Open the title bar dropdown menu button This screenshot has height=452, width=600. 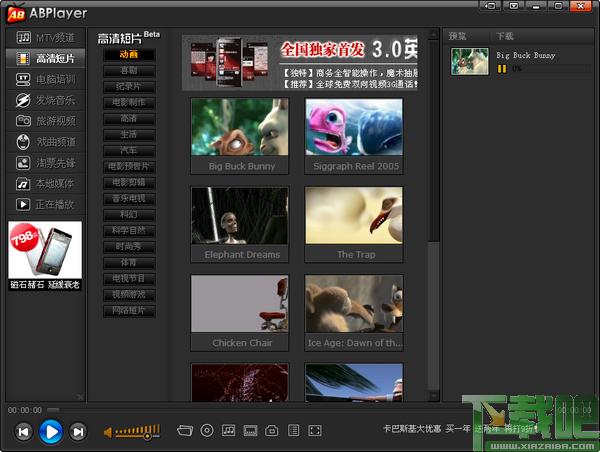[514, 6]
